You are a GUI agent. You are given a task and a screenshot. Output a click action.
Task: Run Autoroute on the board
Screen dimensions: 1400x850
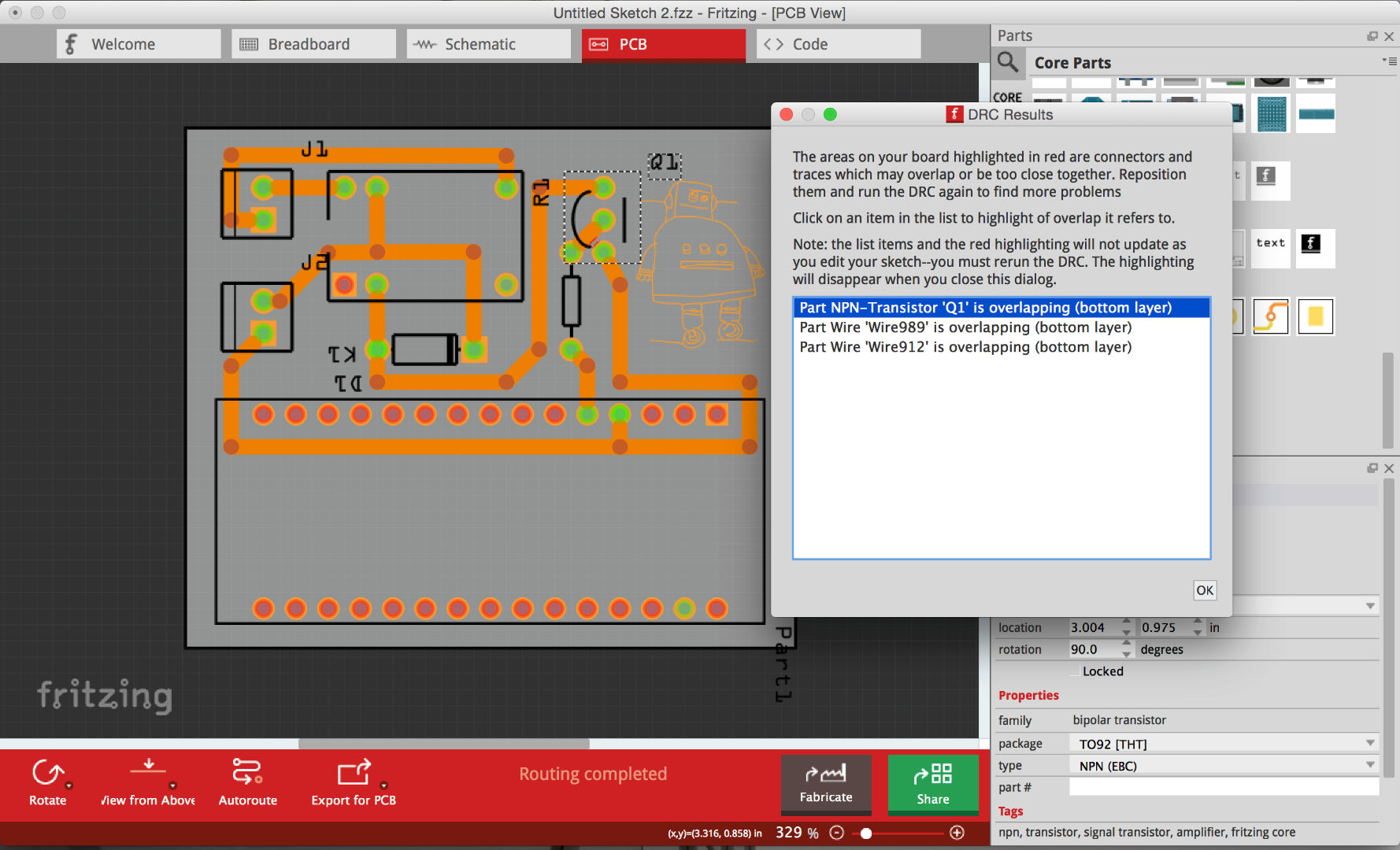point(247,783)
